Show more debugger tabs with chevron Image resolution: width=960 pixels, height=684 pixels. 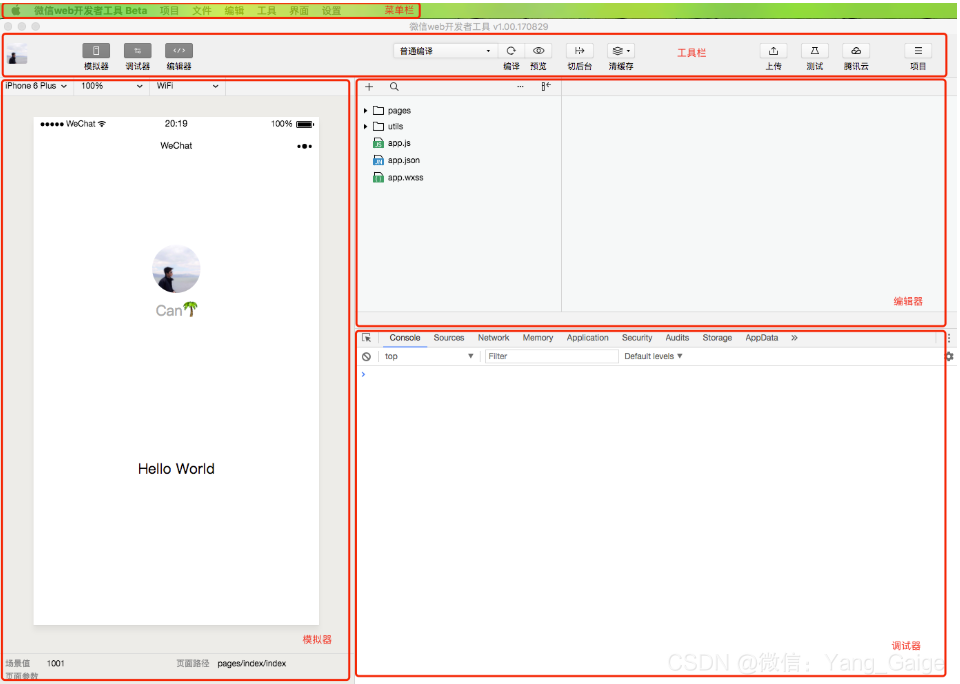click(x=794, y=338)
